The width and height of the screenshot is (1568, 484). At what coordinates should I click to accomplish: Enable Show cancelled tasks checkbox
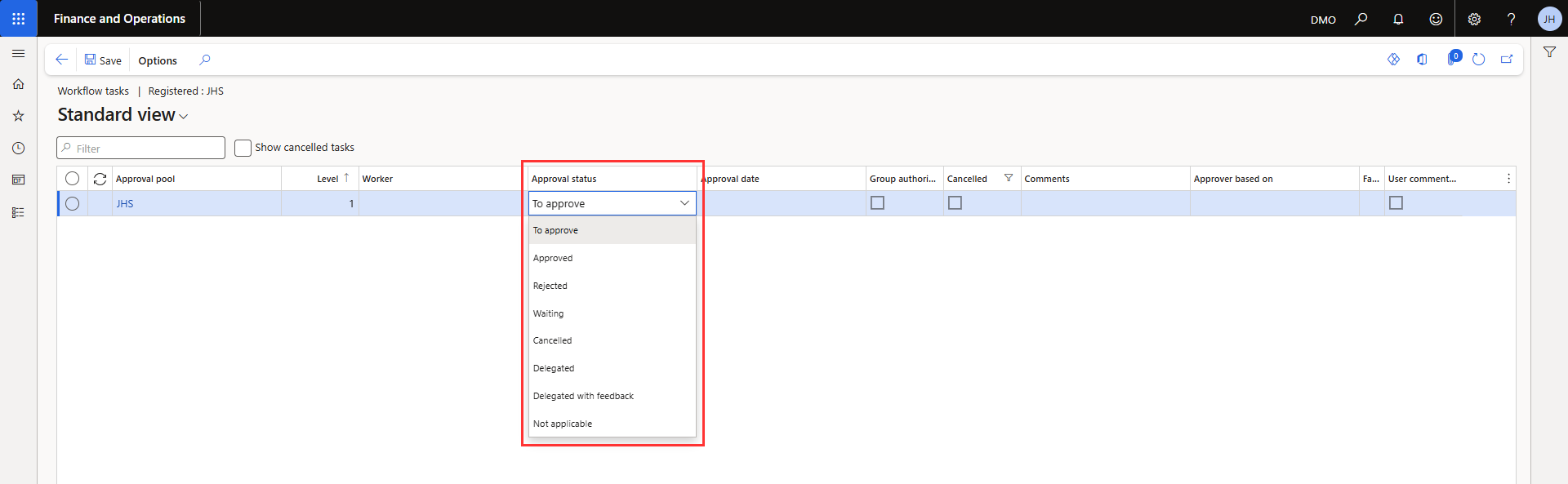[243, 148]
